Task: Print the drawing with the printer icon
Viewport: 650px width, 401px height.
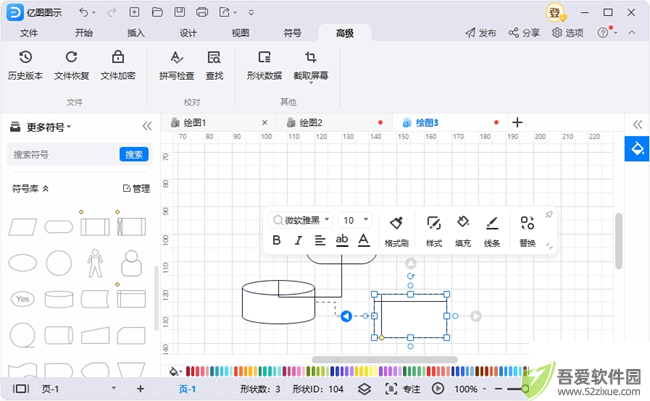Action: [202, 12]
